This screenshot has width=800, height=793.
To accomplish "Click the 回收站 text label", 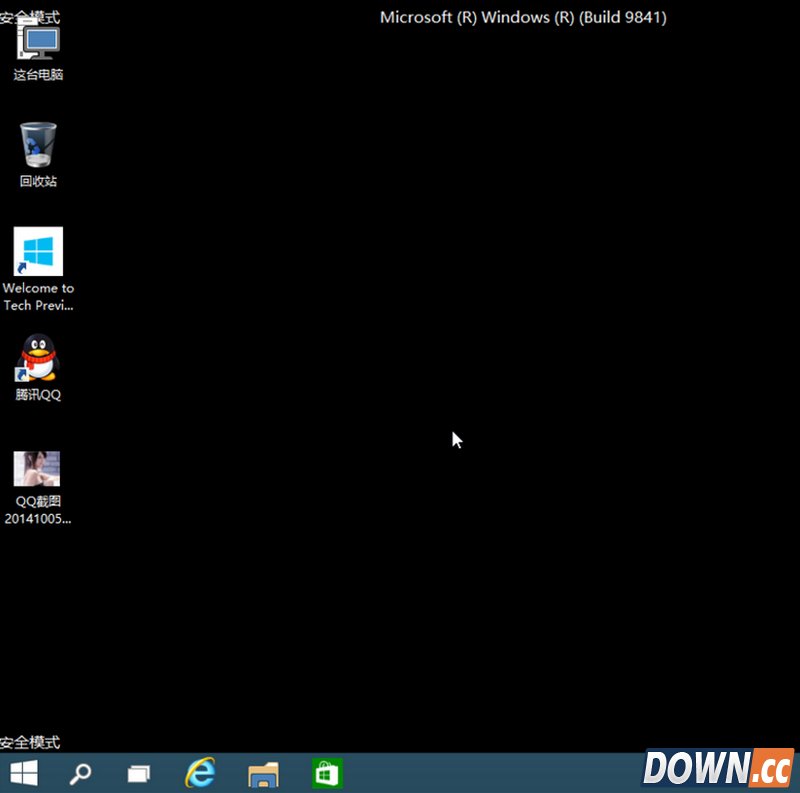I will pos(38,181).
